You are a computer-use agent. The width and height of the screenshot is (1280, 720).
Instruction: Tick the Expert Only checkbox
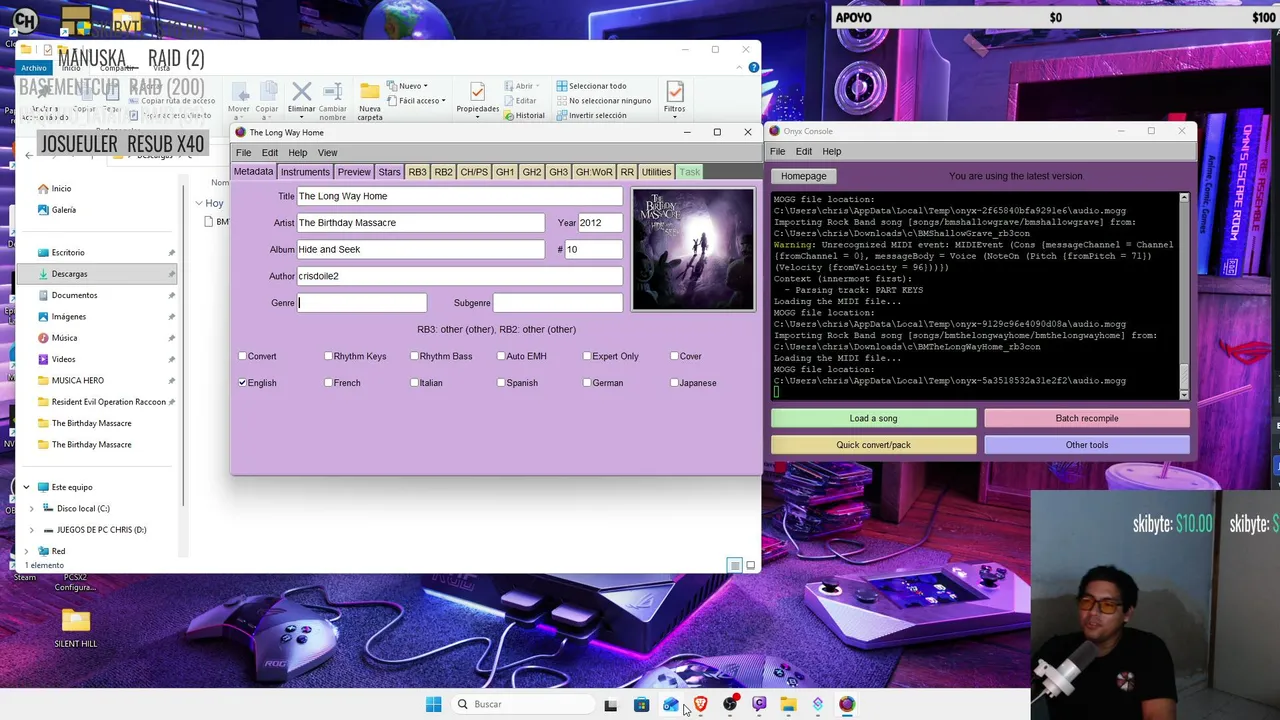click(587, 356)
